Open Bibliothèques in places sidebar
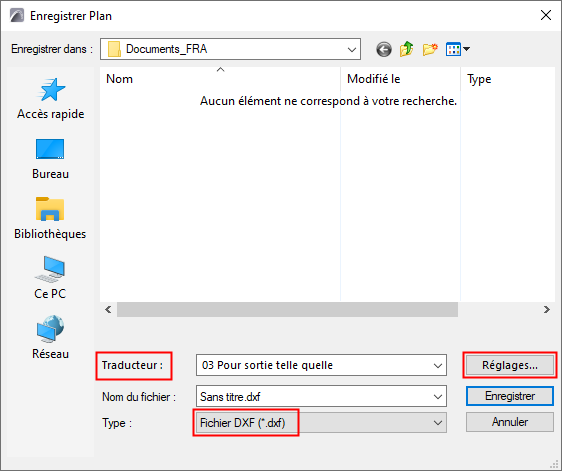The height and width of the screenshot is (471, 562). (x=50, y=219)
